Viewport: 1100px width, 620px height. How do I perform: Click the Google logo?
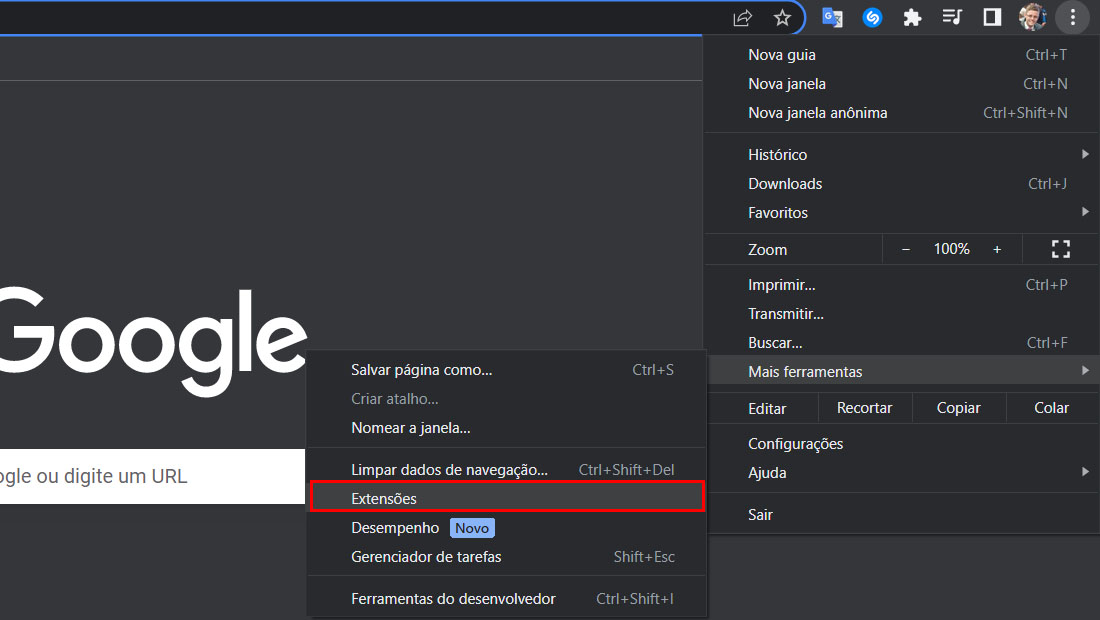point(154,340)
